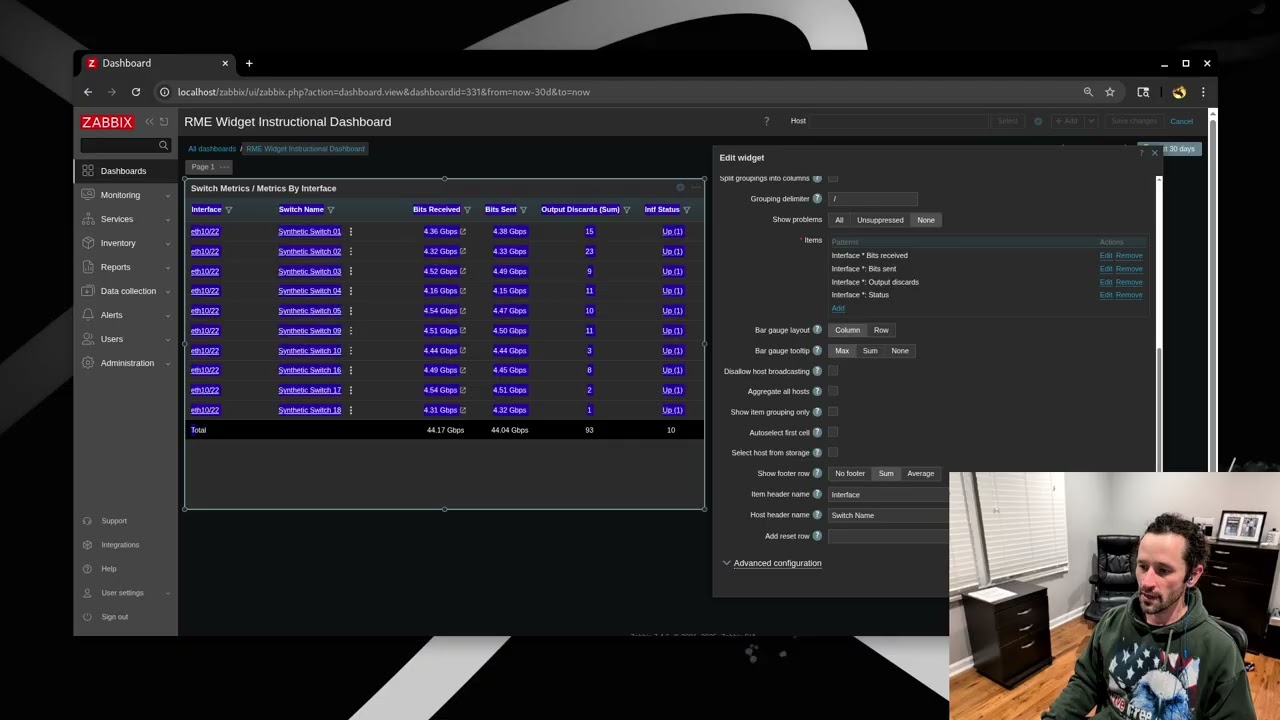Viewport: 1280px width, 720px height.
Task: Click the Host header name field
Action: (888, 515)
